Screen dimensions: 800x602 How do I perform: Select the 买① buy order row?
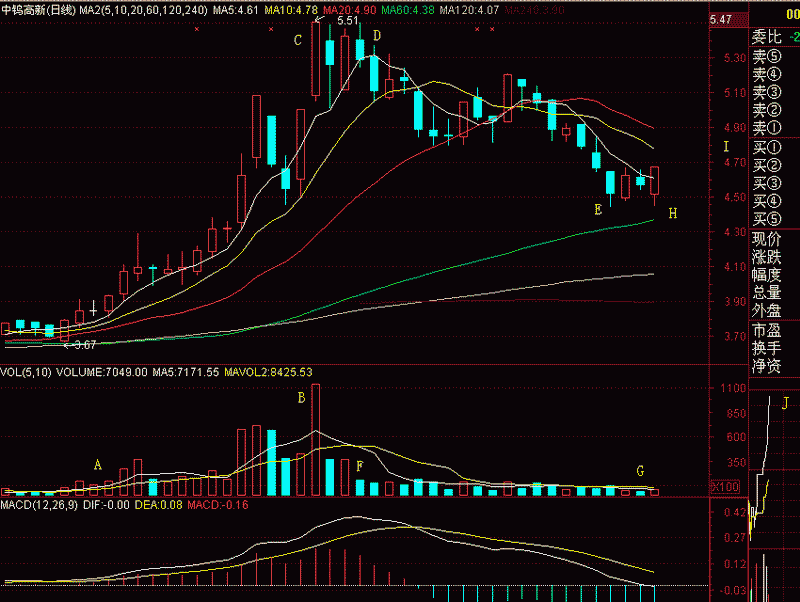[x=765, y=147]
